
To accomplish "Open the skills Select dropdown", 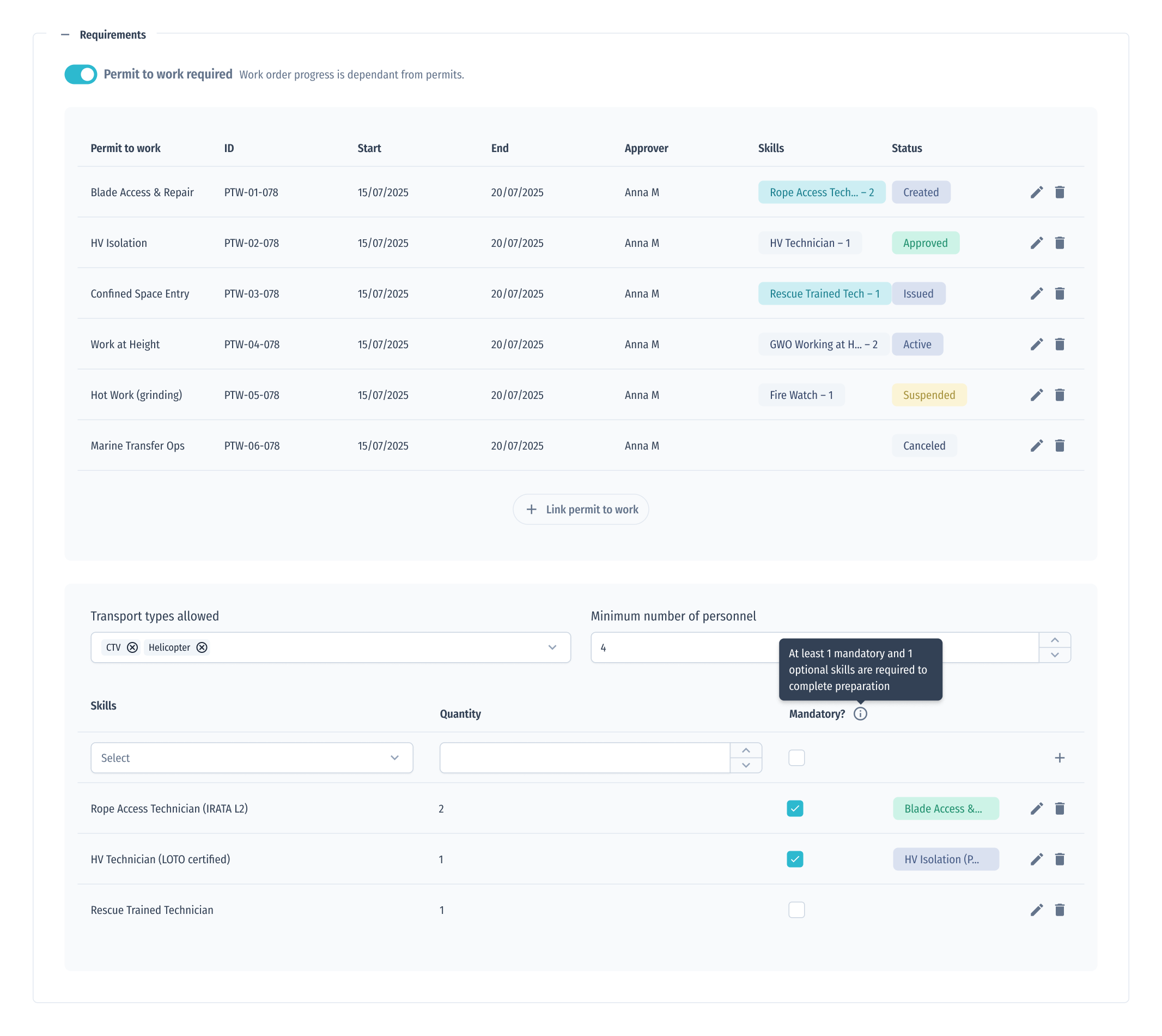I will click(x=252, y=758).
